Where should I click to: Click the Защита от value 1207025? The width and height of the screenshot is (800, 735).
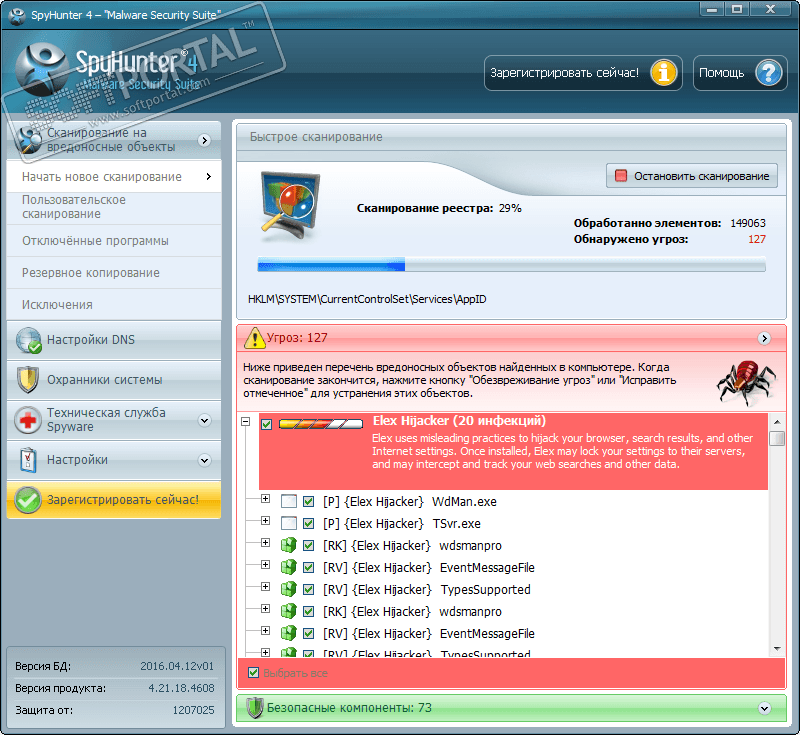pyautogui.click(x=193, y=710)
